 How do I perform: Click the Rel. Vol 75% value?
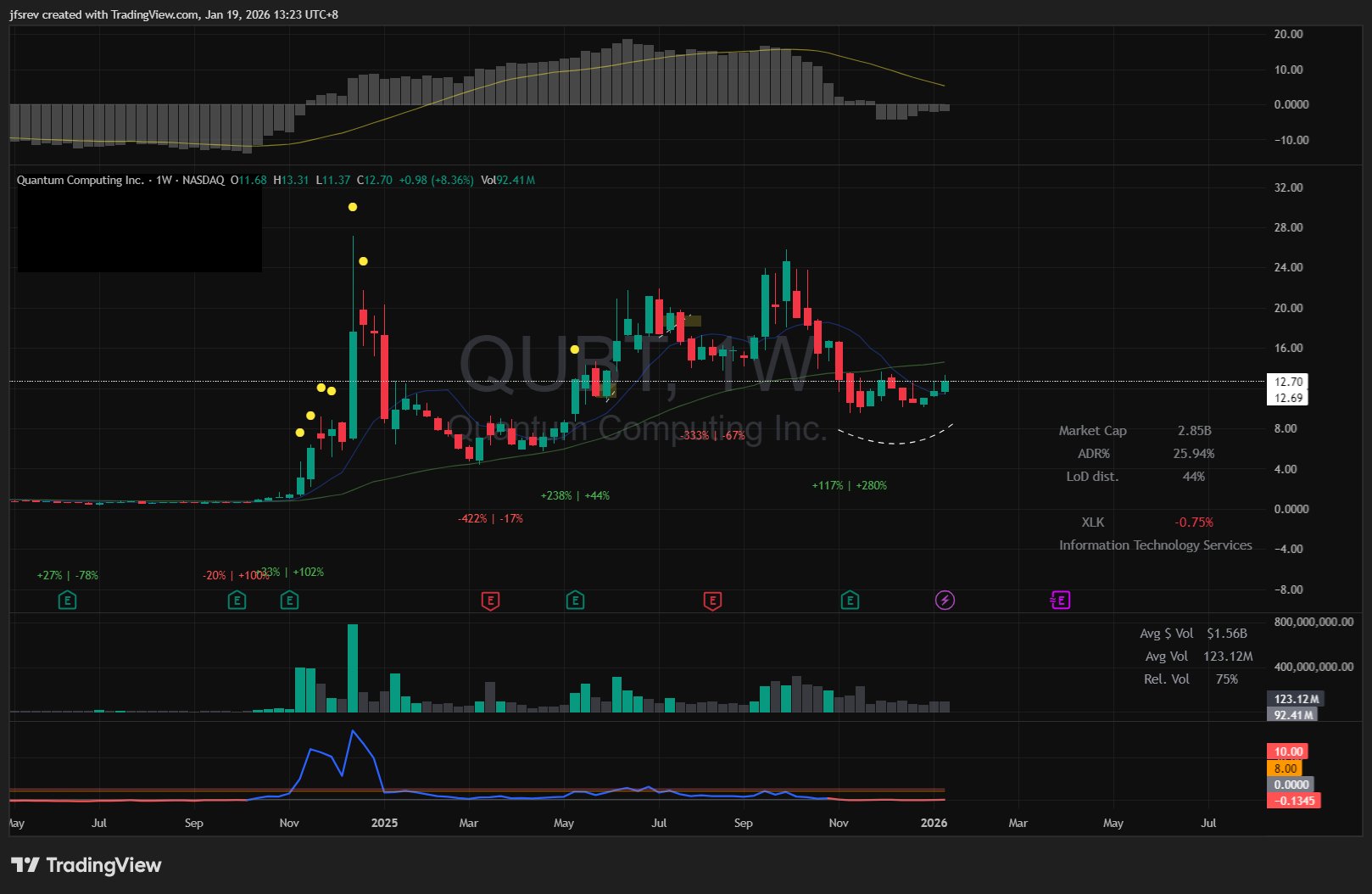tap(1226, 679)
